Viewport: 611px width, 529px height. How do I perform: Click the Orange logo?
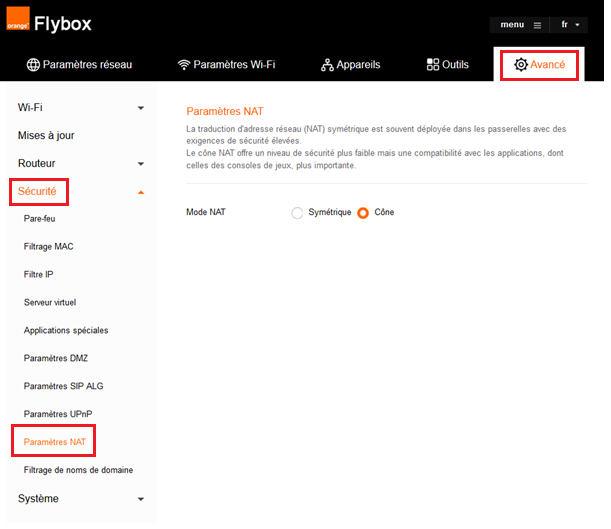click(18, 18)
